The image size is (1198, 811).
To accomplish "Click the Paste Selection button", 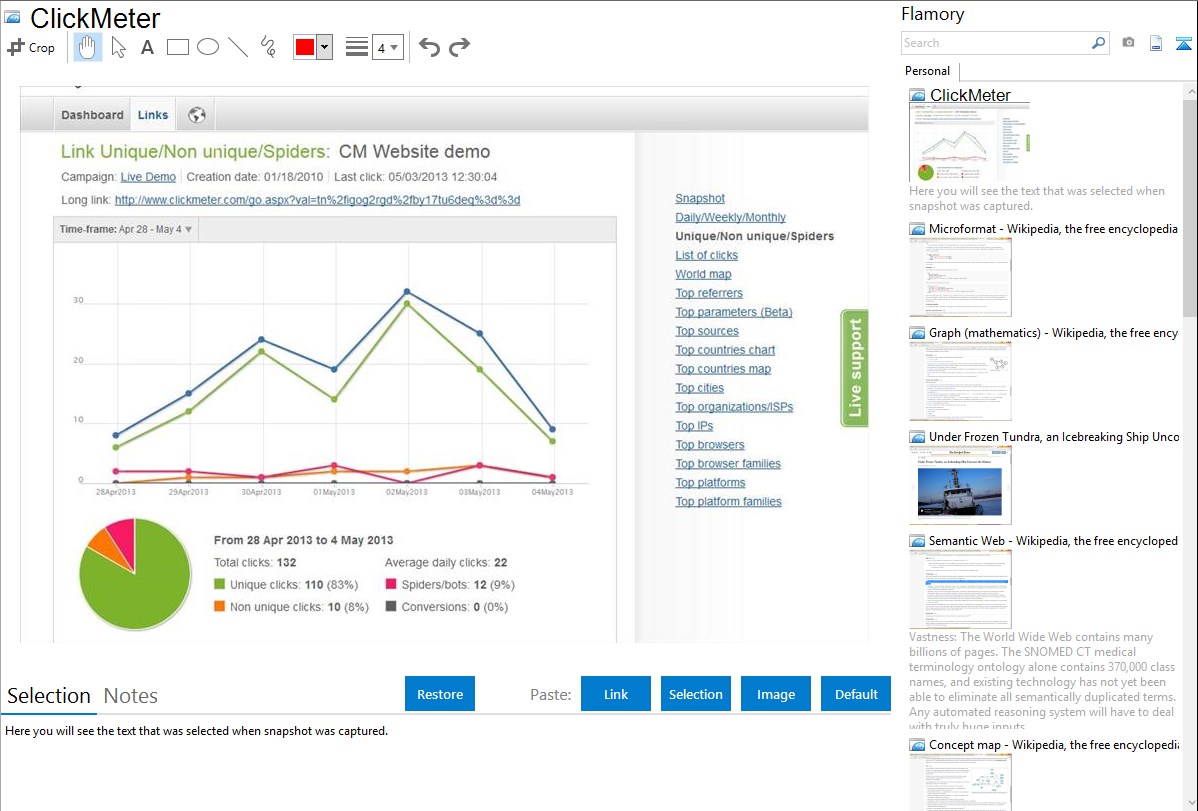I will pos(695,694).
